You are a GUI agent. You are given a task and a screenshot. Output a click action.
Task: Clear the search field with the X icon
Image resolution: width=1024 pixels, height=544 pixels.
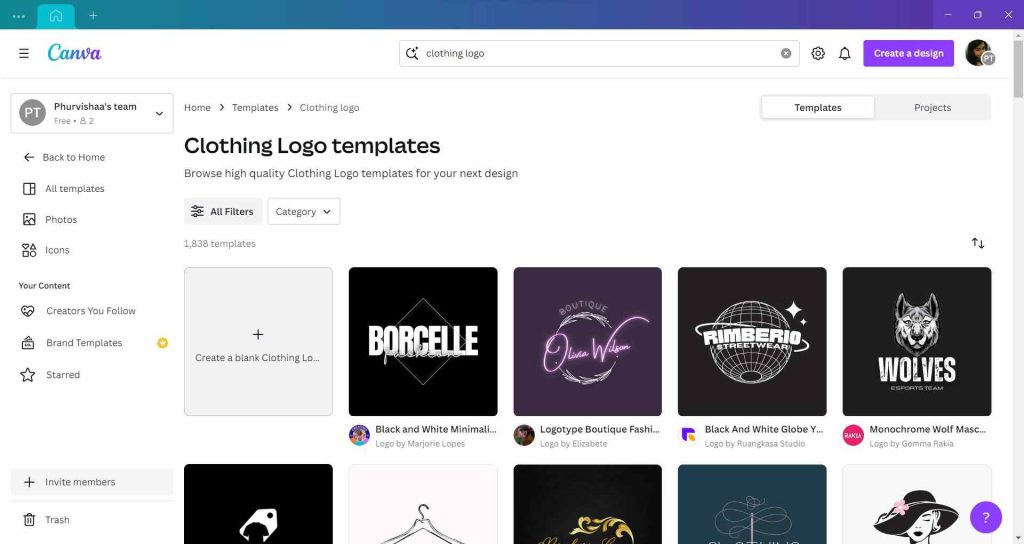tap(786, 53)
